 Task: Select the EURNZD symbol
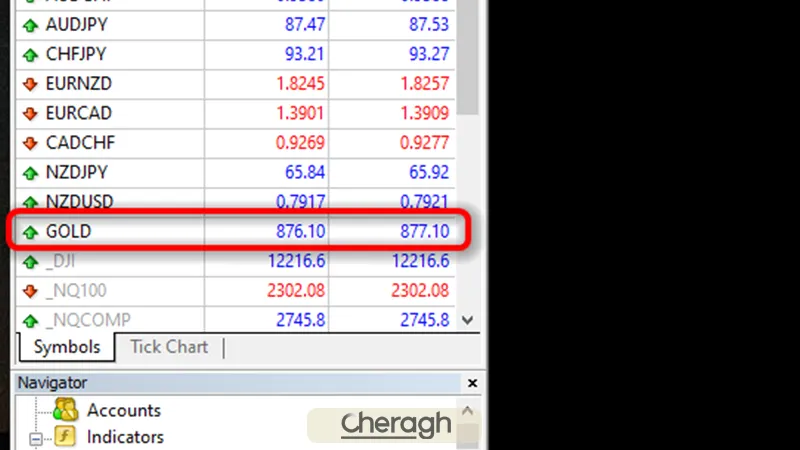click(79, 84)
